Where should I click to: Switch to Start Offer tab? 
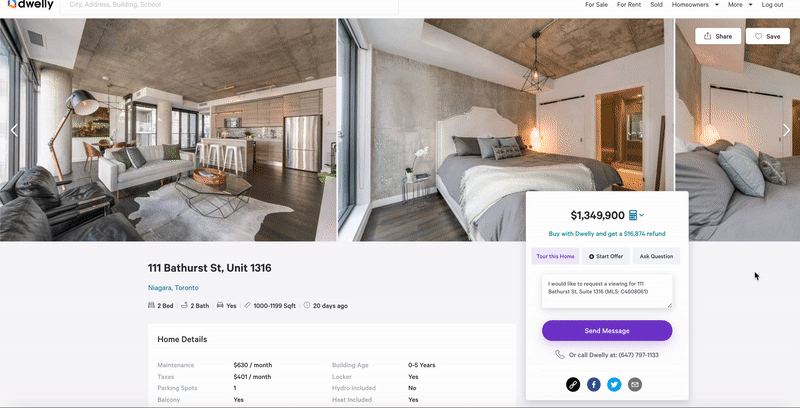(x=606, y=257)
